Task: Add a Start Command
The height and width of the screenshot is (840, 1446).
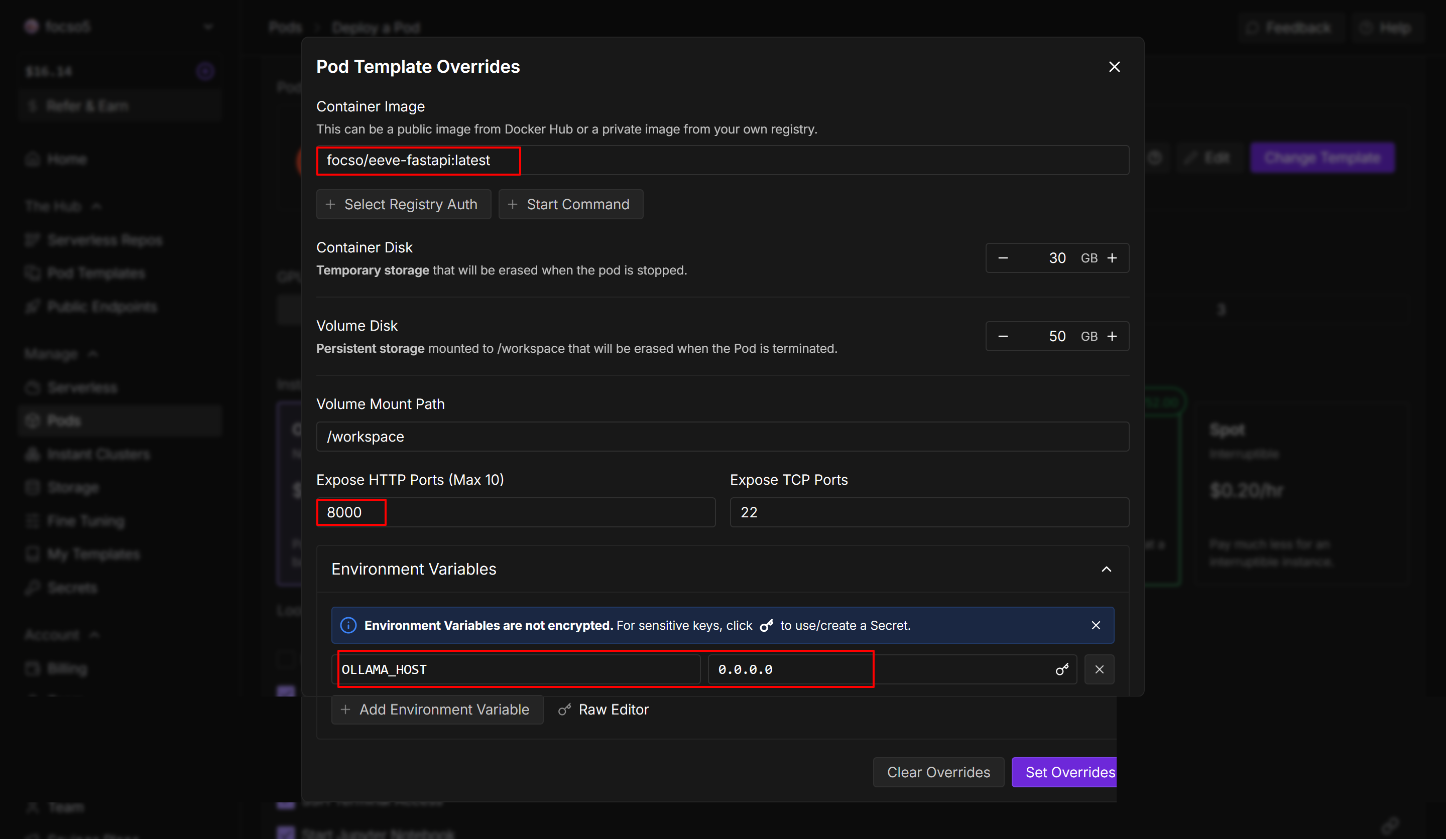Action: click(570, 205)
